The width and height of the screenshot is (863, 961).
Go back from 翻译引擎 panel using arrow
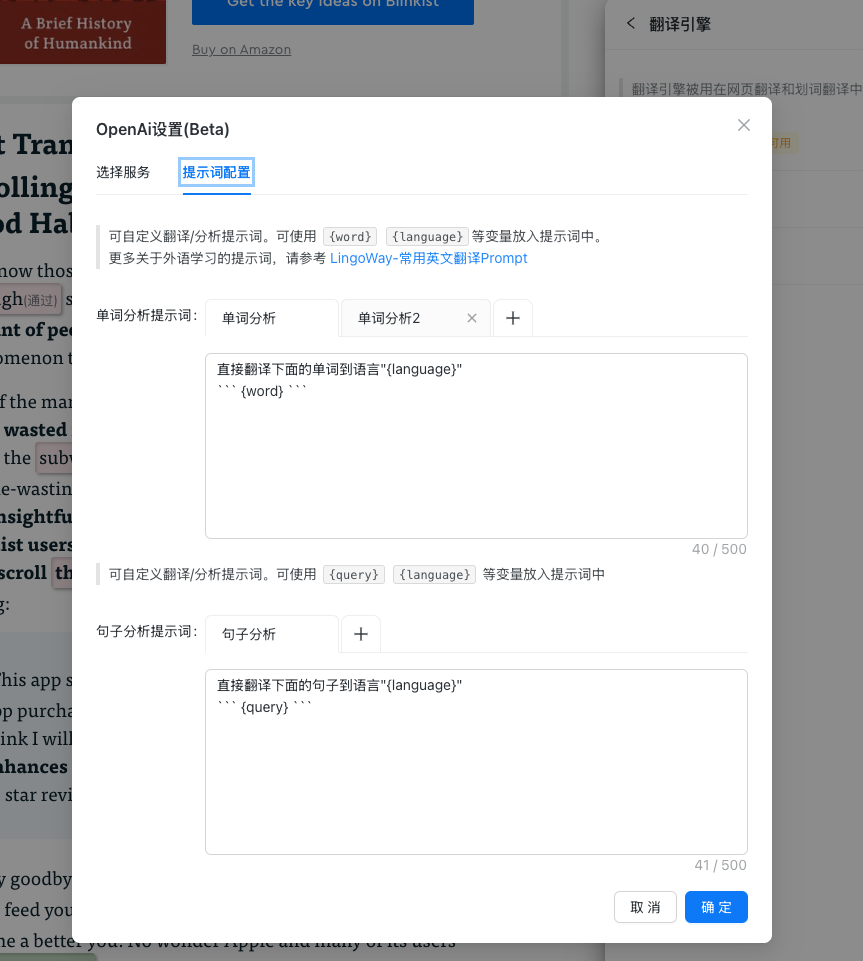(631, 23)
